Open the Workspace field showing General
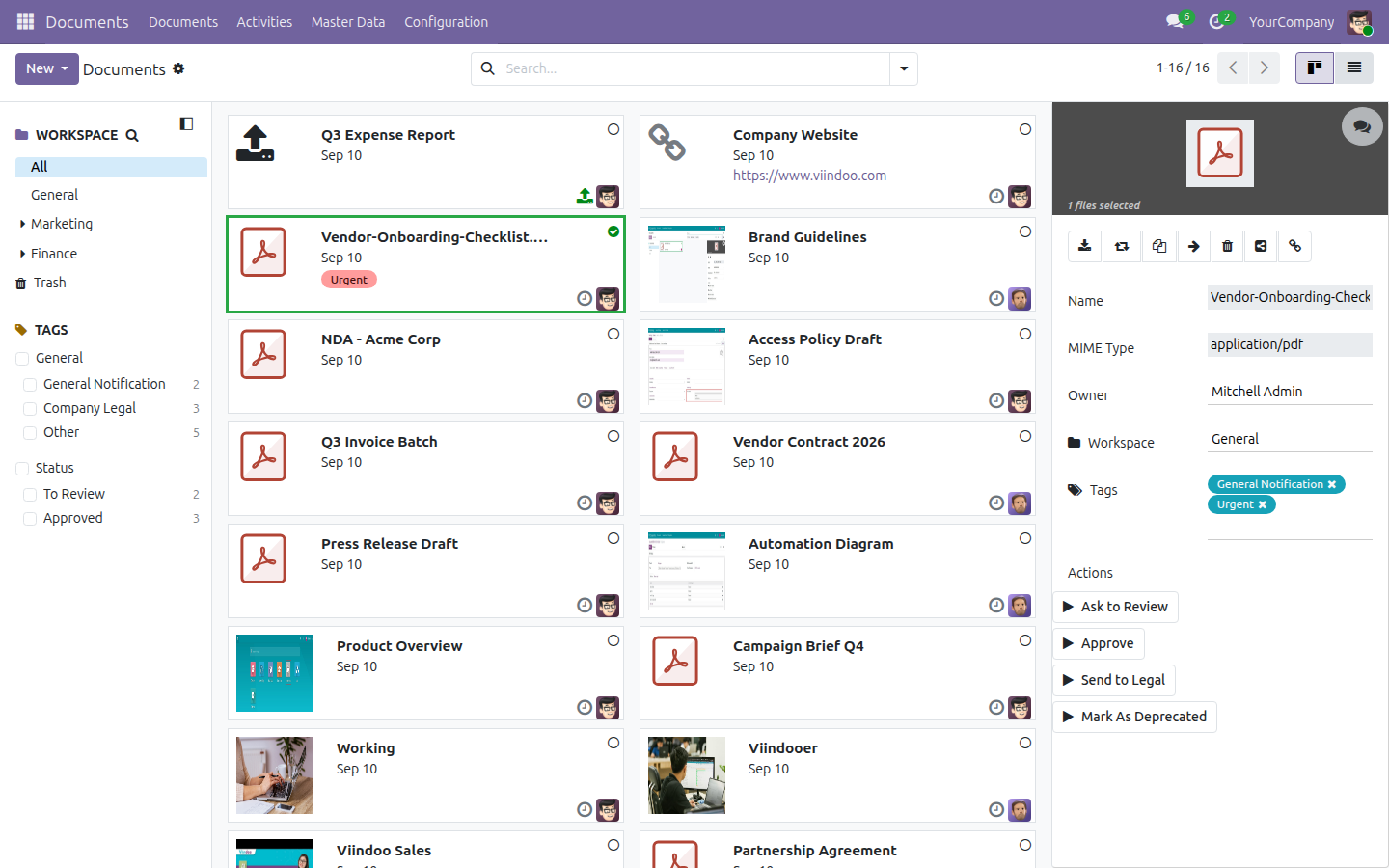 click(x=1290, y=439)
